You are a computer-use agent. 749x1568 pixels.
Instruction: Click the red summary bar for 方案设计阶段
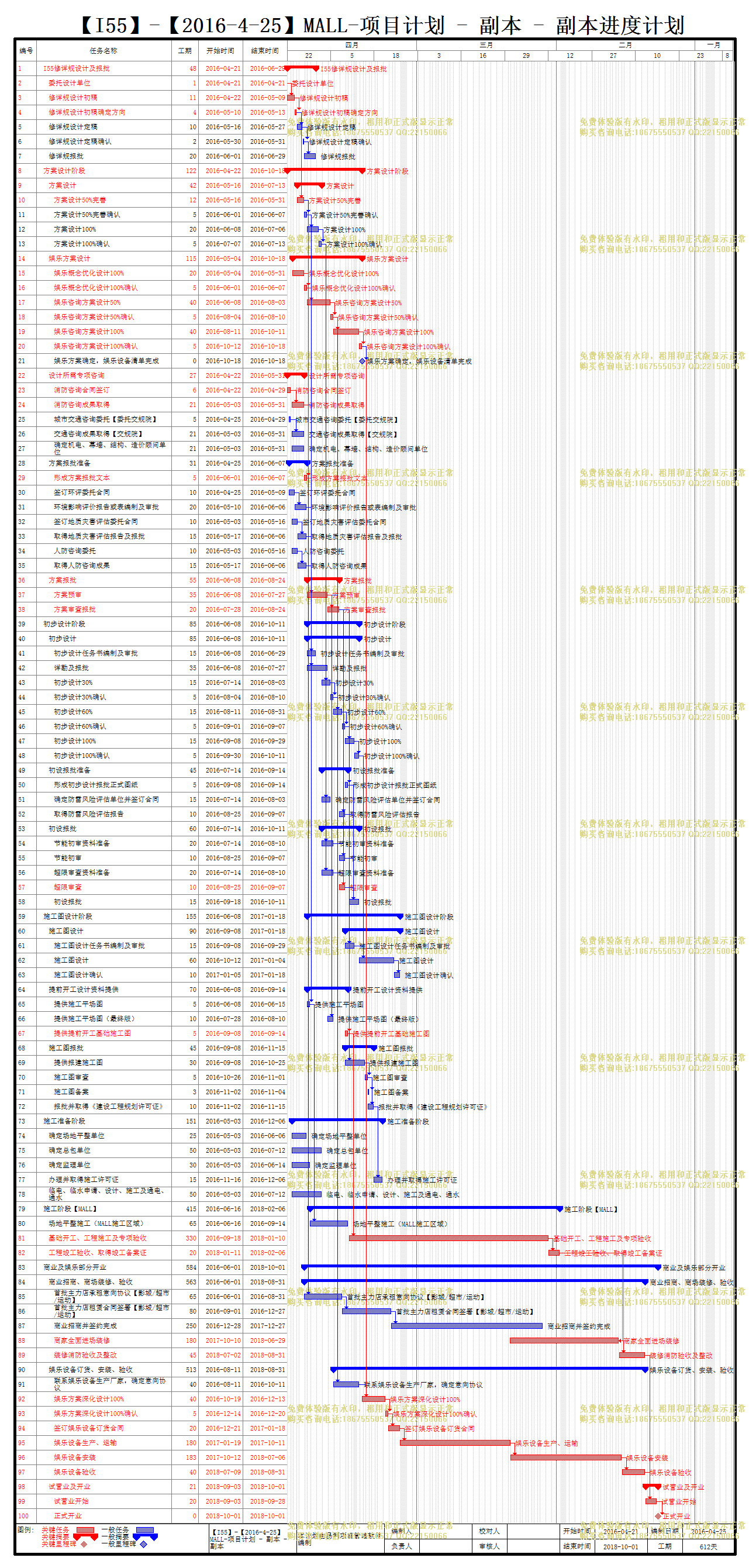coord(326,170)
